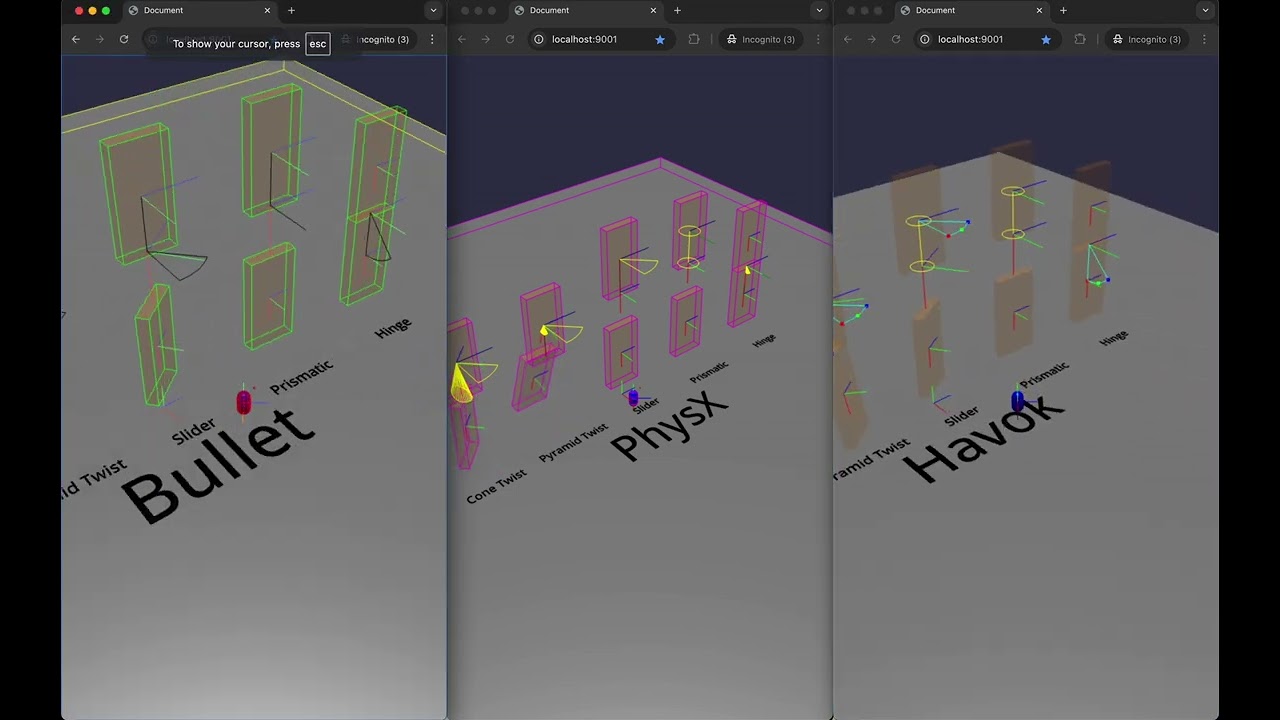The width and height of the screenshot is (1280, 720).
Task: Open a new tab in the Bullet window
Action: coord(291,10)
